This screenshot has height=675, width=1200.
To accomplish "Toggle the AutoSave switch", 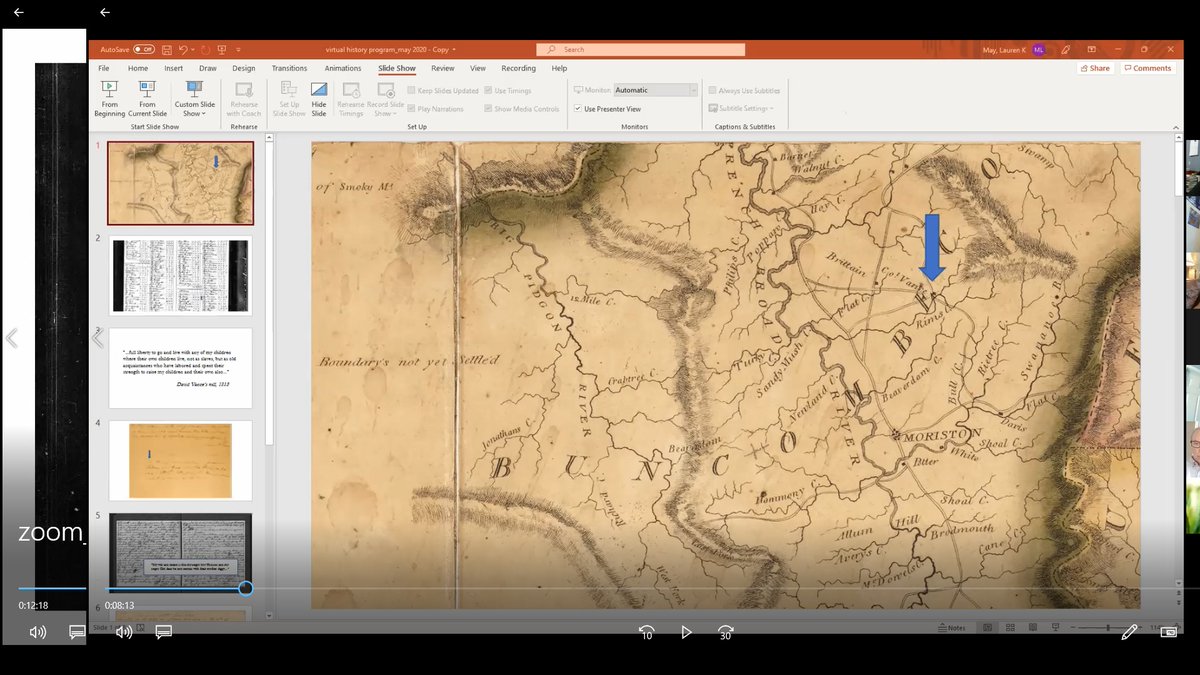I will point(144,49).
